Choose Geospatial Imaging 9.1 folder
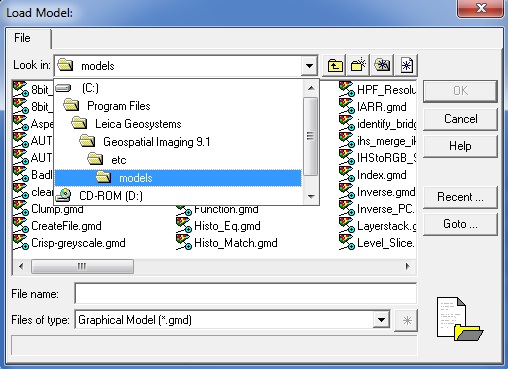Viewport: 508px width, 369px height. (x=157, y=142)
